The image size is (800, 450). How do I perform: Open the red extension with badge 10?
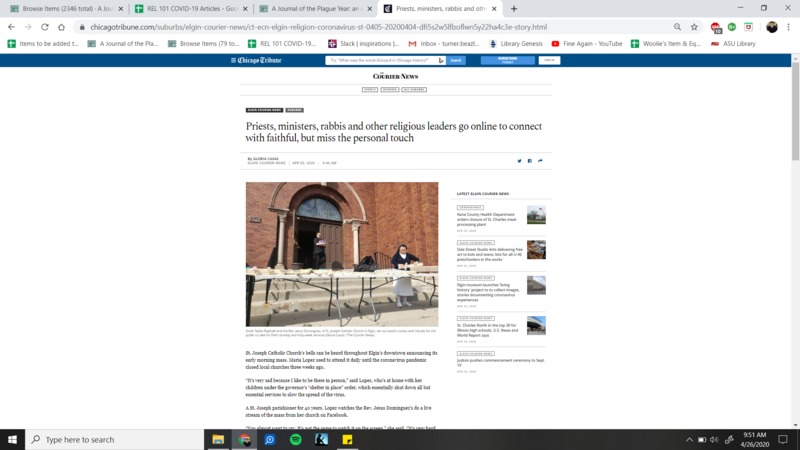click(716, 28)
